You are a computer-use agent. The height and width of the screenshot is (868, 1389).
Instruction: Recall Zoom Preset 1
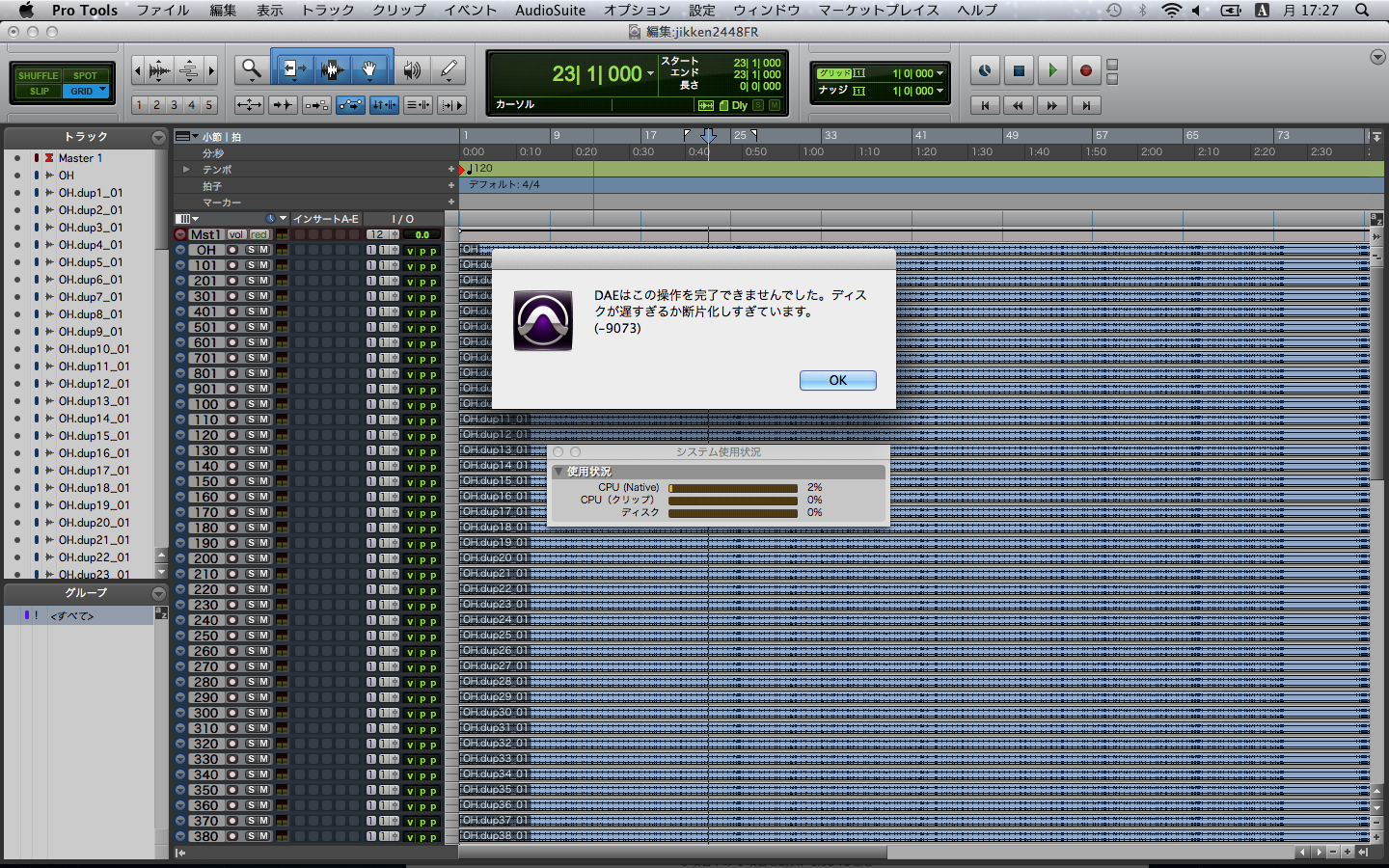(x=139, y=105)
